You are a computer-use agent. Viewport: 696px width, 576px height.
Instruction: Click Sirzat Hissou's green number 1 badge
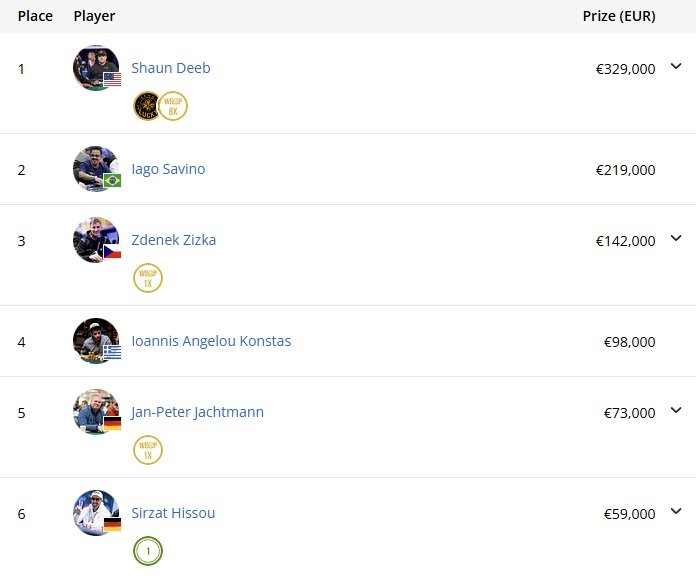pos(148,551)
